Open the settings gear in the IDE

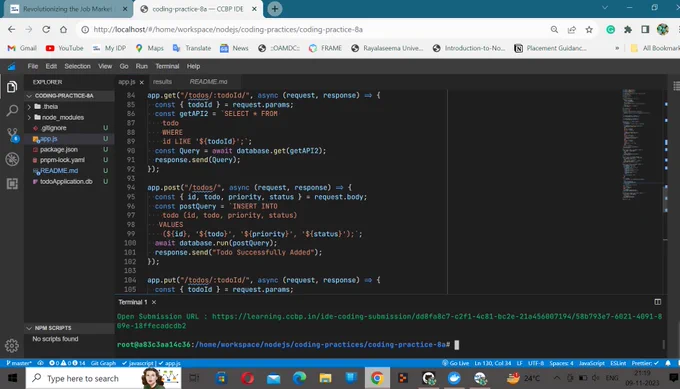click(x=12, y=345)
